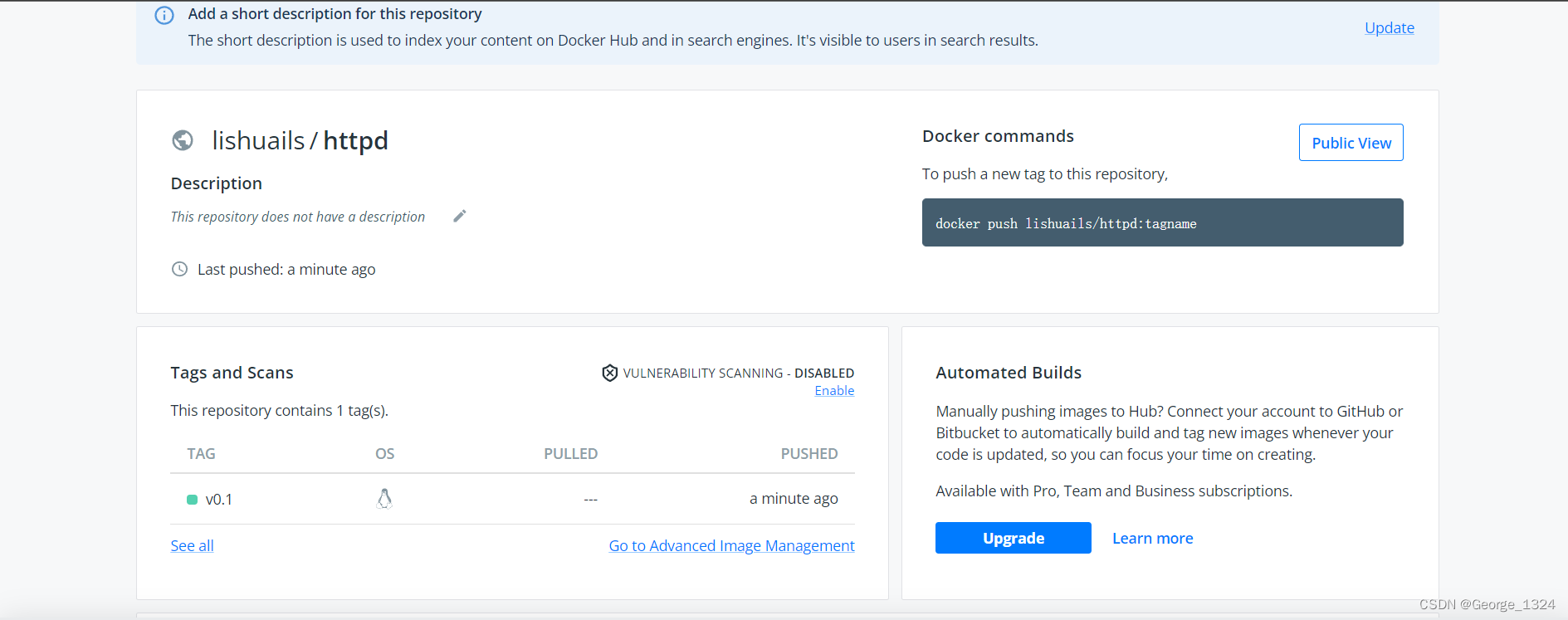
Task: Click 'Add a short description for this repository'
Action: [x=335, y=14]
